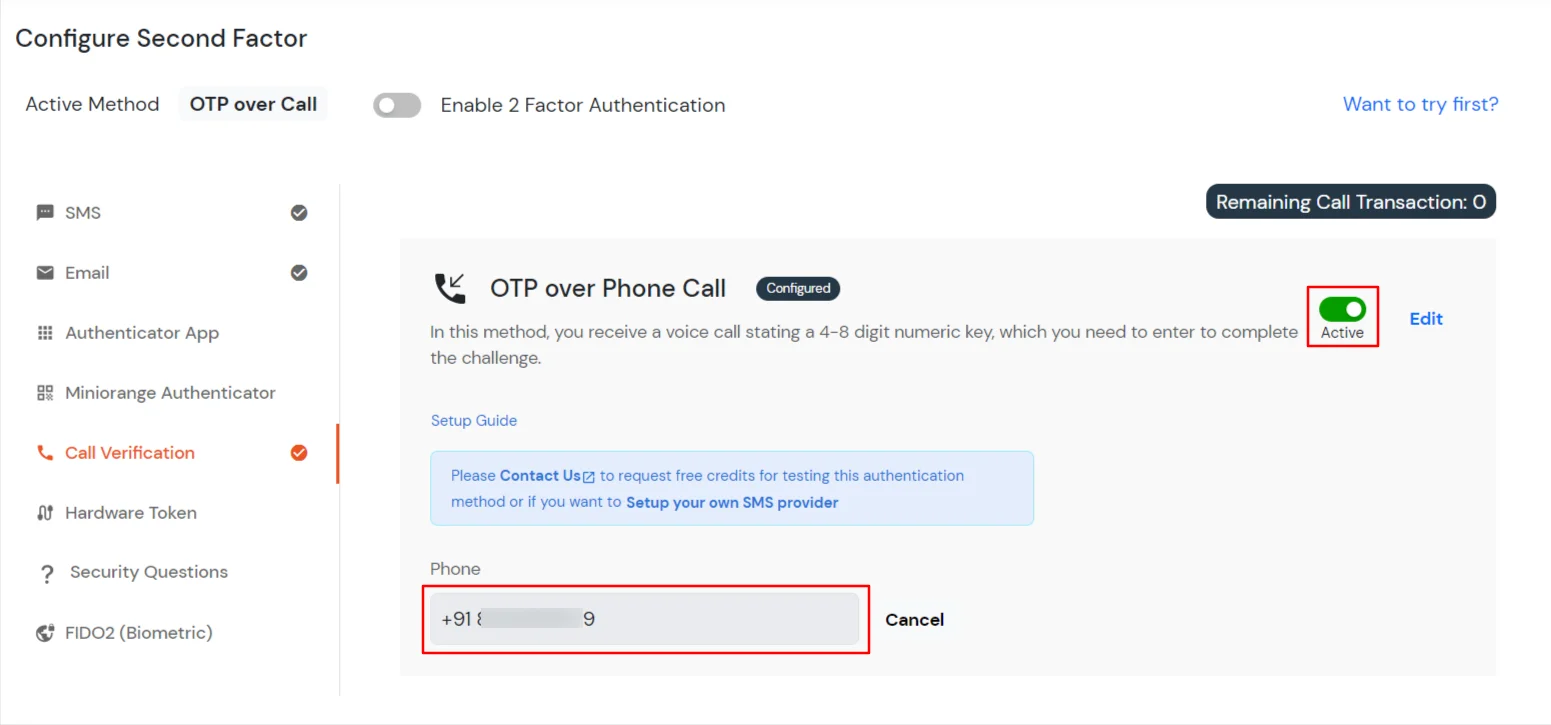
Task: Click the Call Verification phone icon
Action: point(44,452)
